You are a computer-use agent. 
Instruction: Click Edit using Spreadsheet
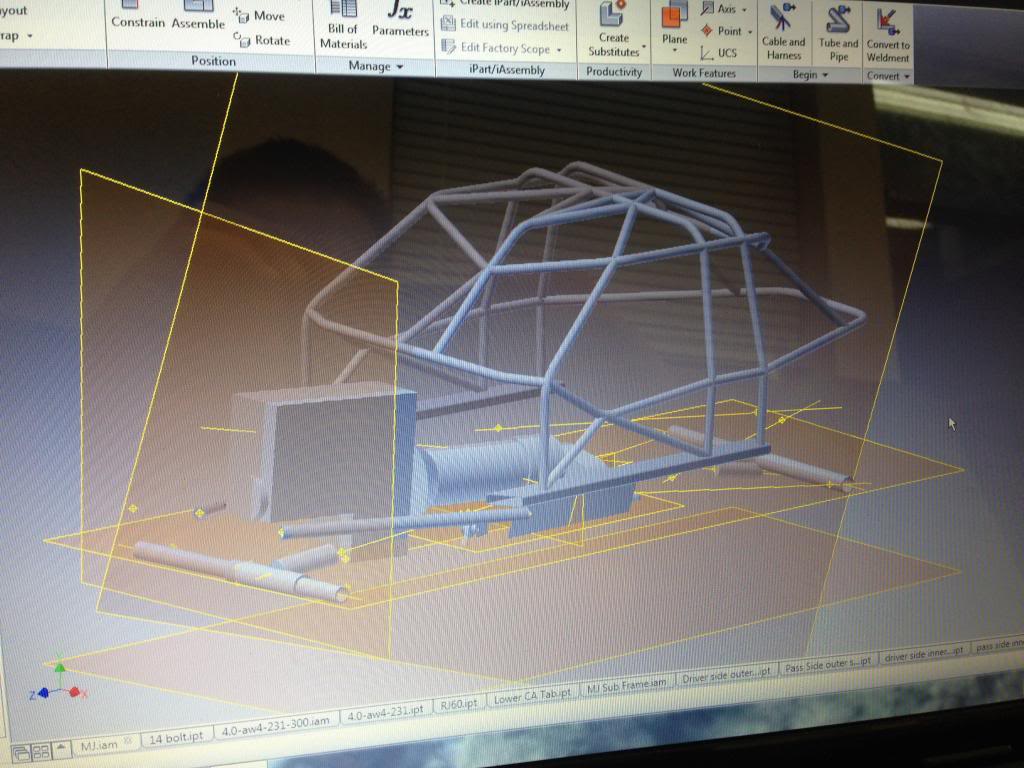coord(505,25)
